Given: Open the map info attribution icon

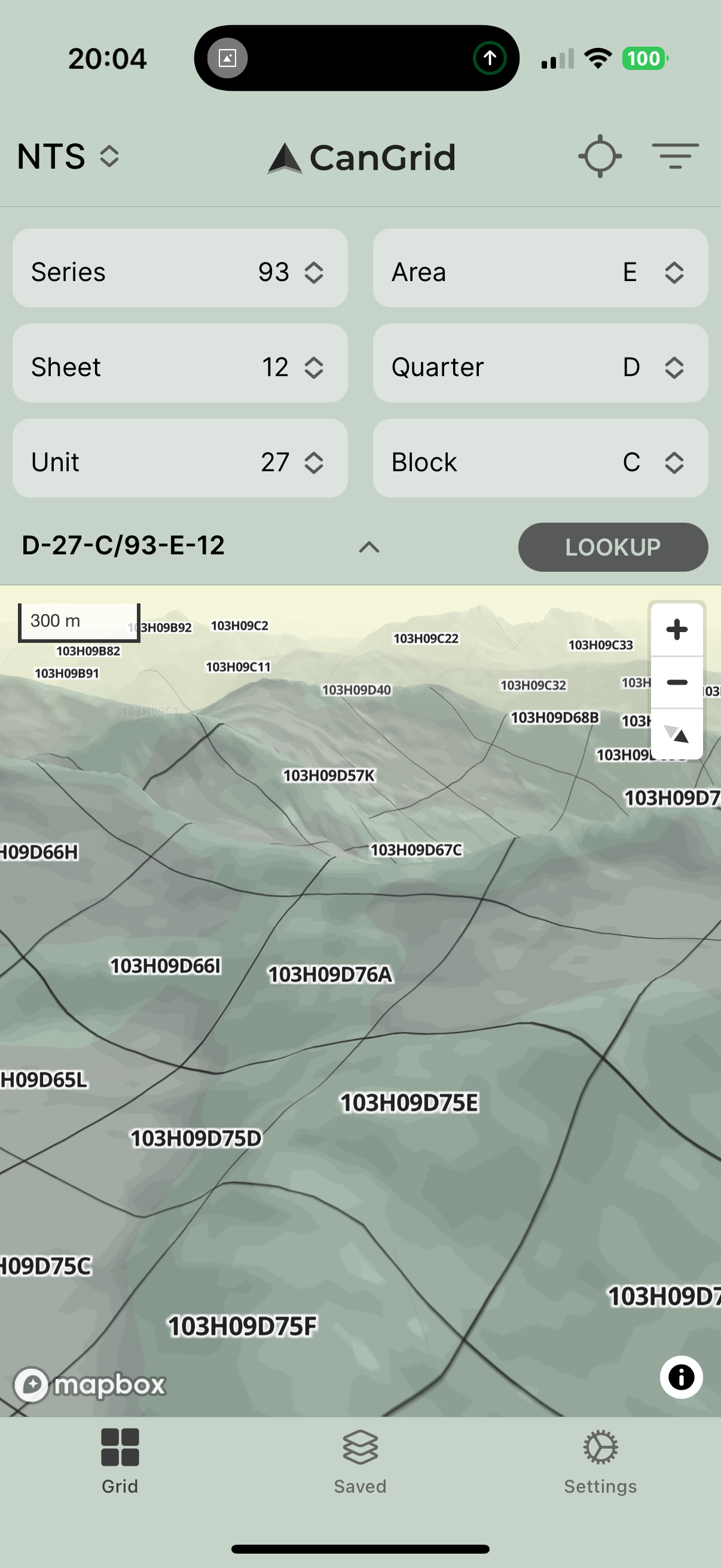Looking at the screenshot, I should pos(681,1377).
